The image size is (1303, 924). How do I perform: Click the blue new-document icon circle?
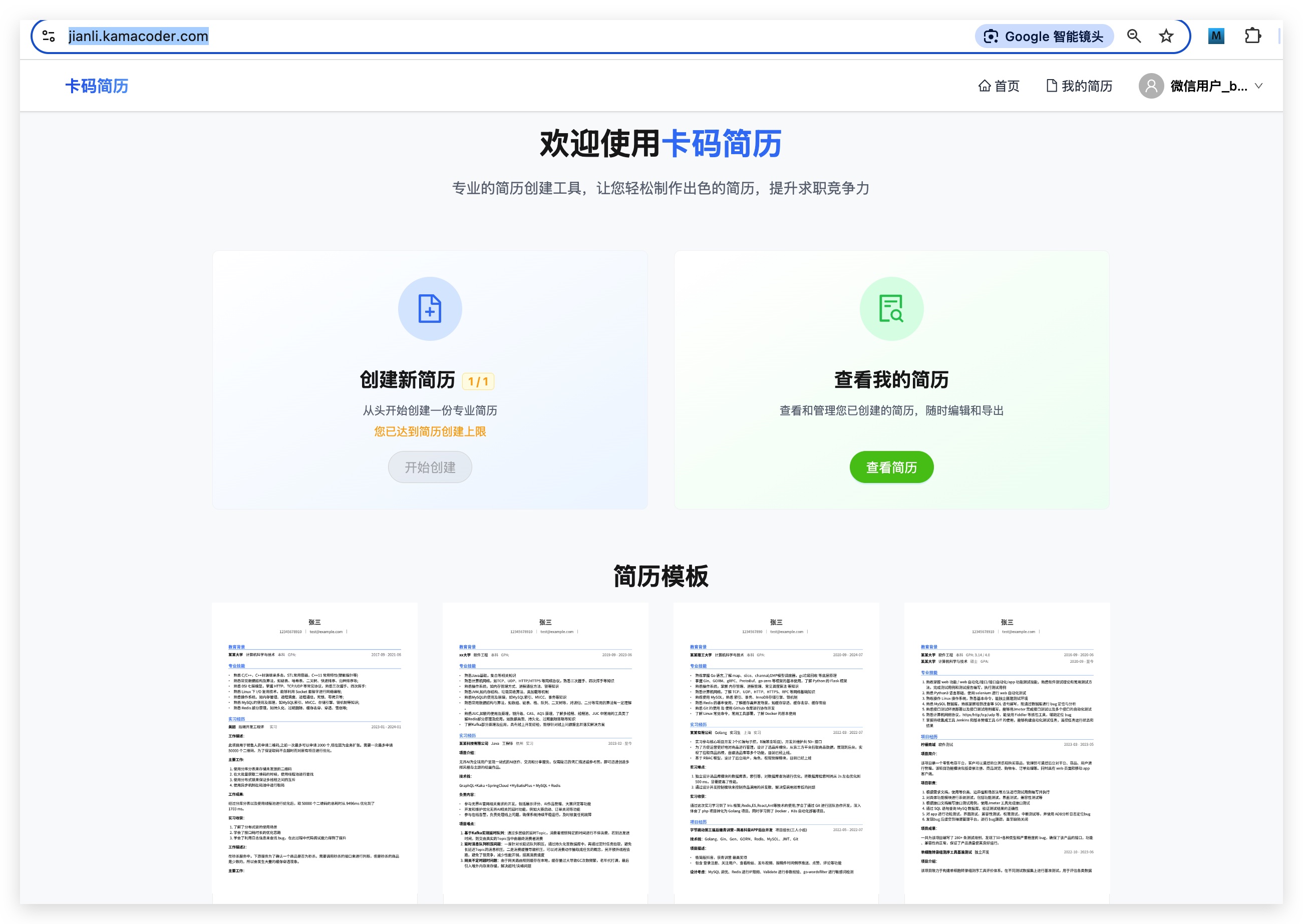(430, 309)
